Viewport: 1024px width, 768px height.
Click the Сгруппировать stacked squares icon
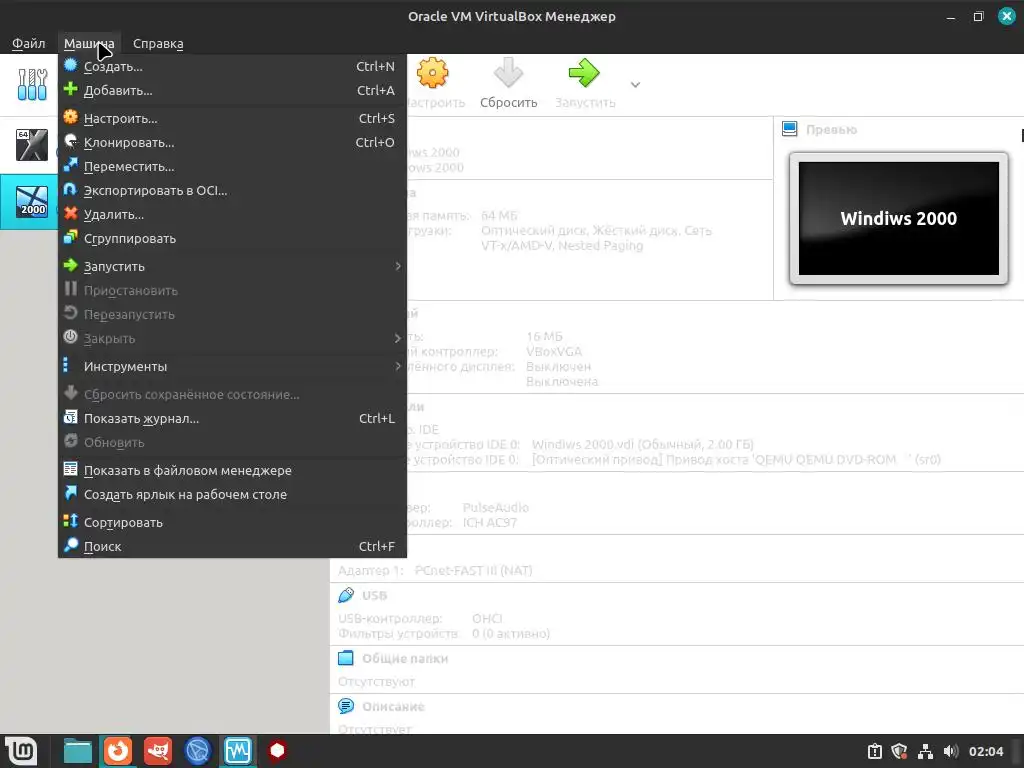click(71, 238)
